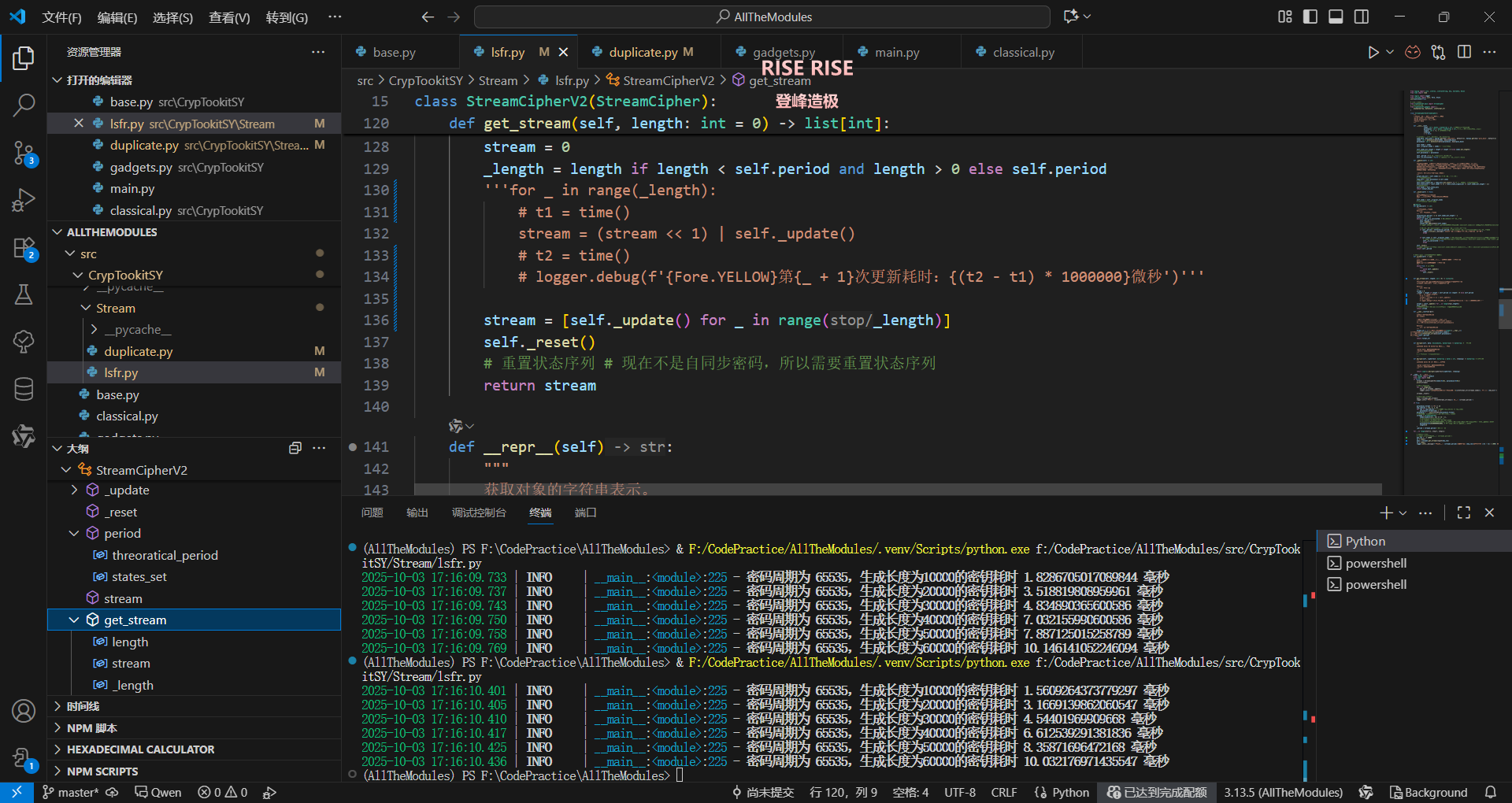The width and height of the screenshot is (1512, 803).
Task: Open notifications bell in status bar
Action: tap(1491, 792)
